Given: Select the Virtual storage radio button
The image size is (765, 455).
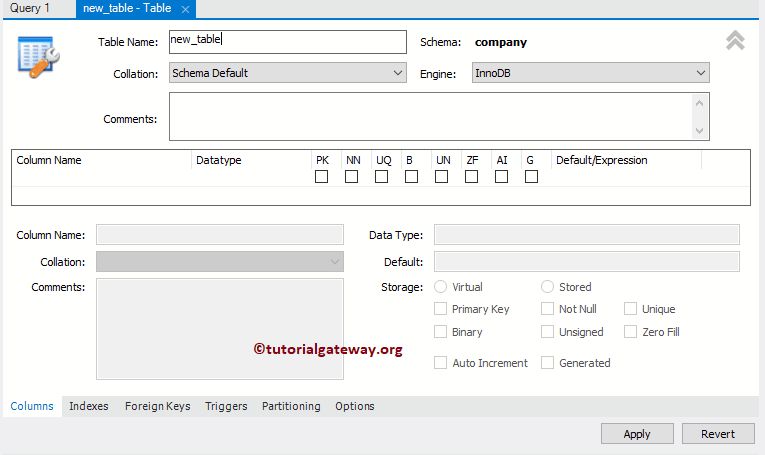Looking at the screenshot, I should (x=441, y=287).
